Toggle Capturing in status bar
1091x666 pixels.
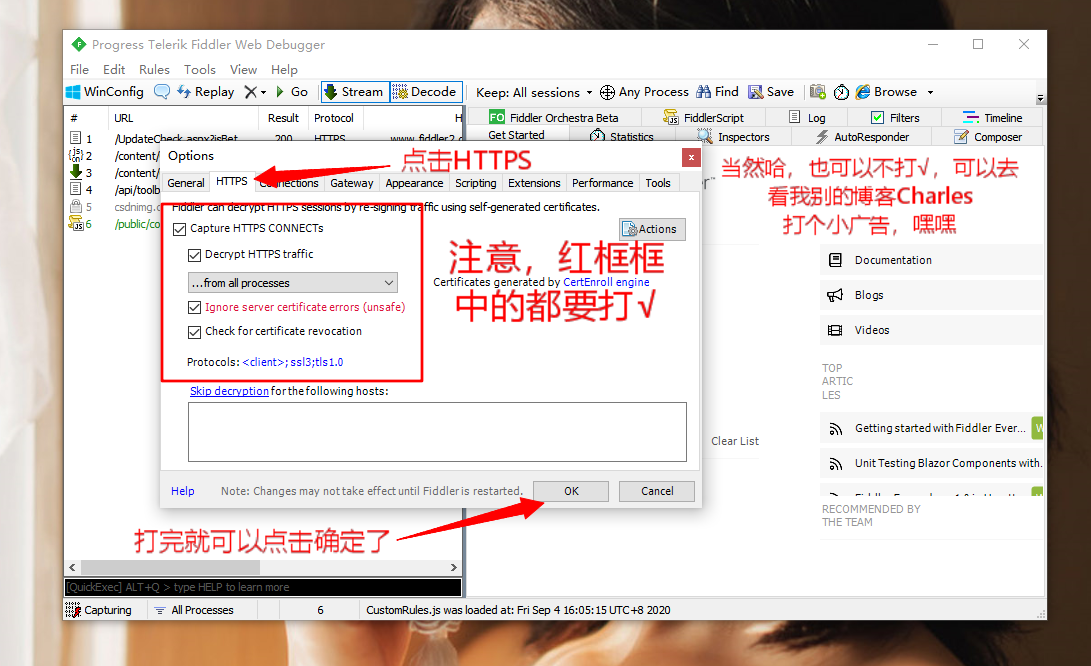point(99,610)
